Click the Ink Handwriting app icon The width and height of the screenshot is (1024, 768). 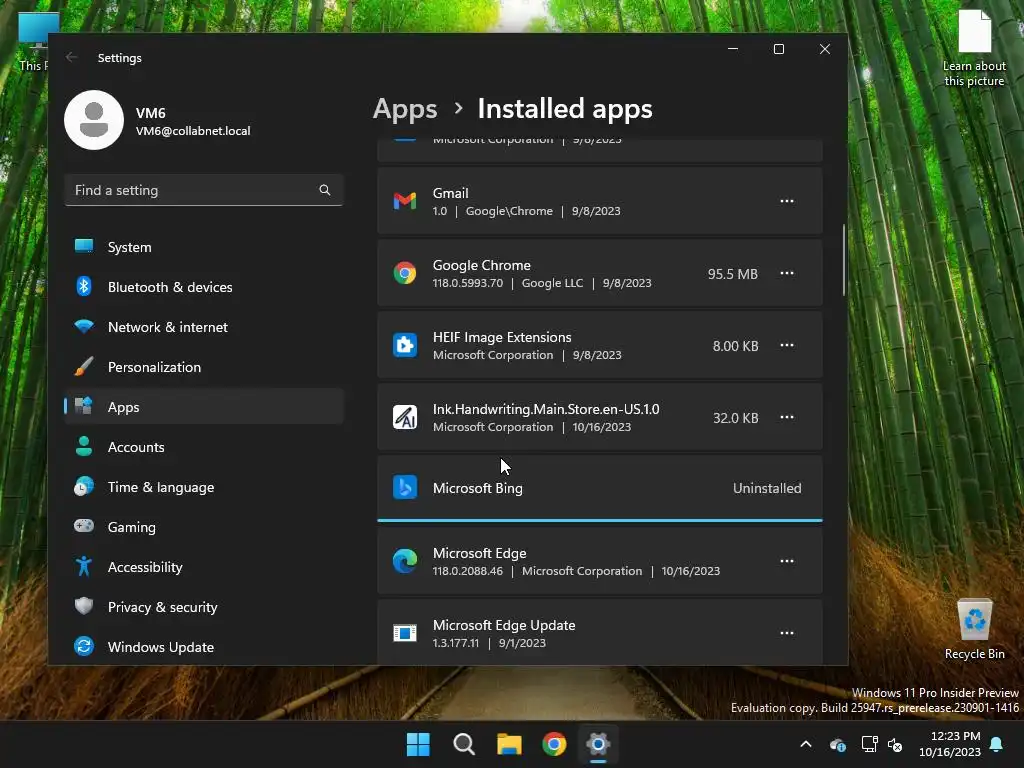point(405,417)
